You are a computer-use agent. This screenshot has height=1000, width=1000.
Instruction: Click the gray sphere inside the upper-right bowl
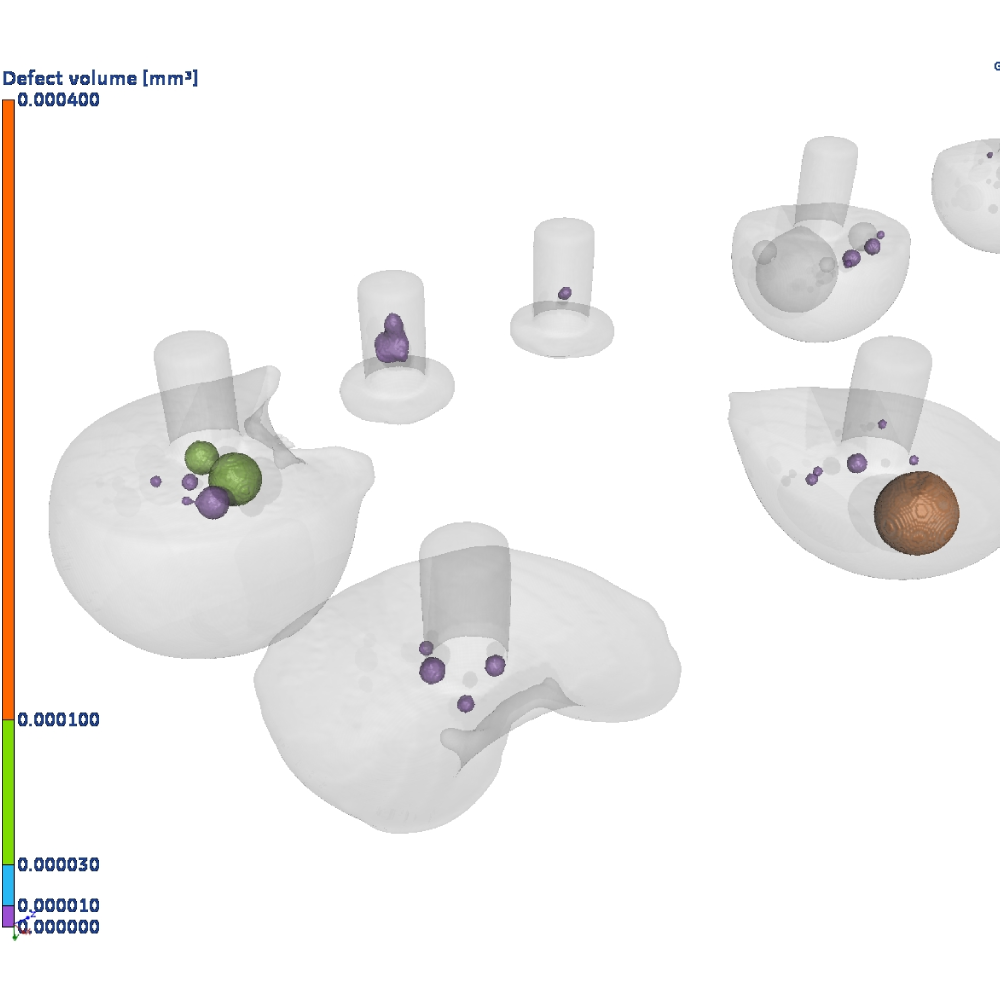coord(795,262)
